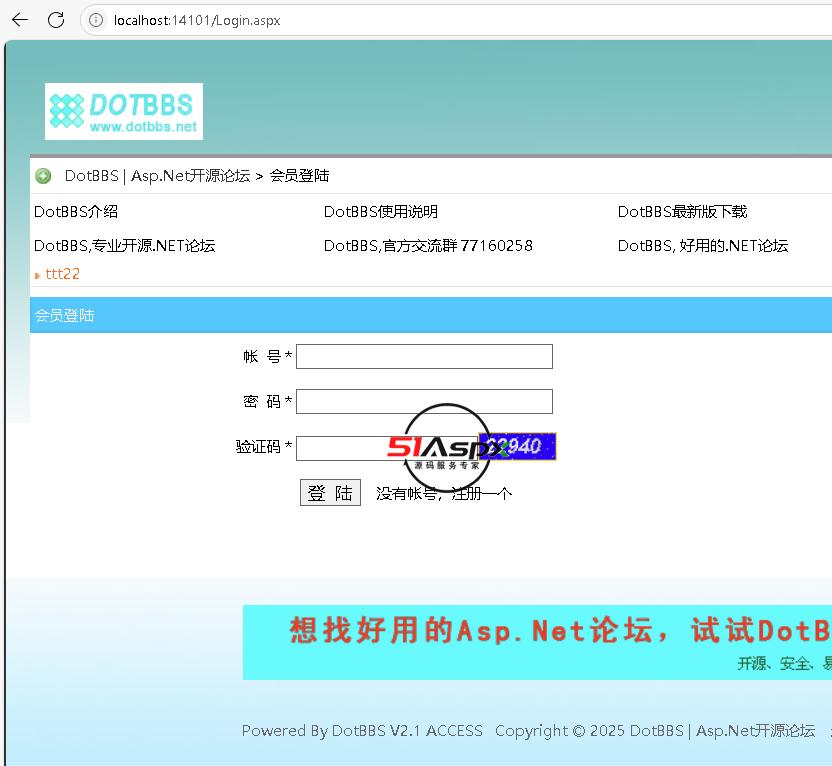The height and width of the screenshot is (766, 832).
Task: Click the green breadcrumb circle icon
Action: (43, 176)
